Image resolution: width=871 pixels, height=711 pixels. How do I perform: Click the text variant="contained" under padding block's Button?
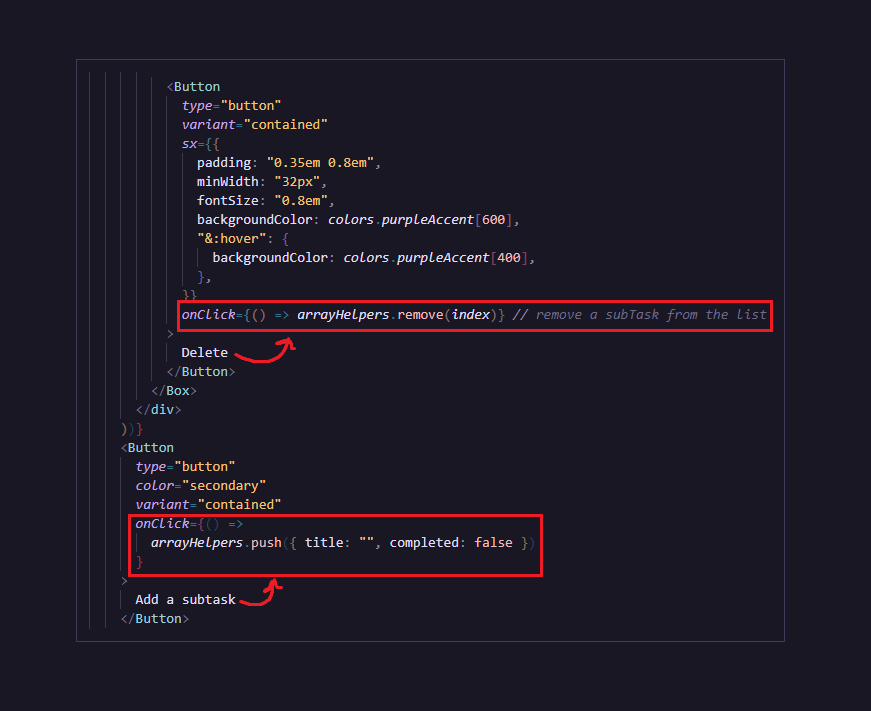pyautogui.click(x=254, y=124)
